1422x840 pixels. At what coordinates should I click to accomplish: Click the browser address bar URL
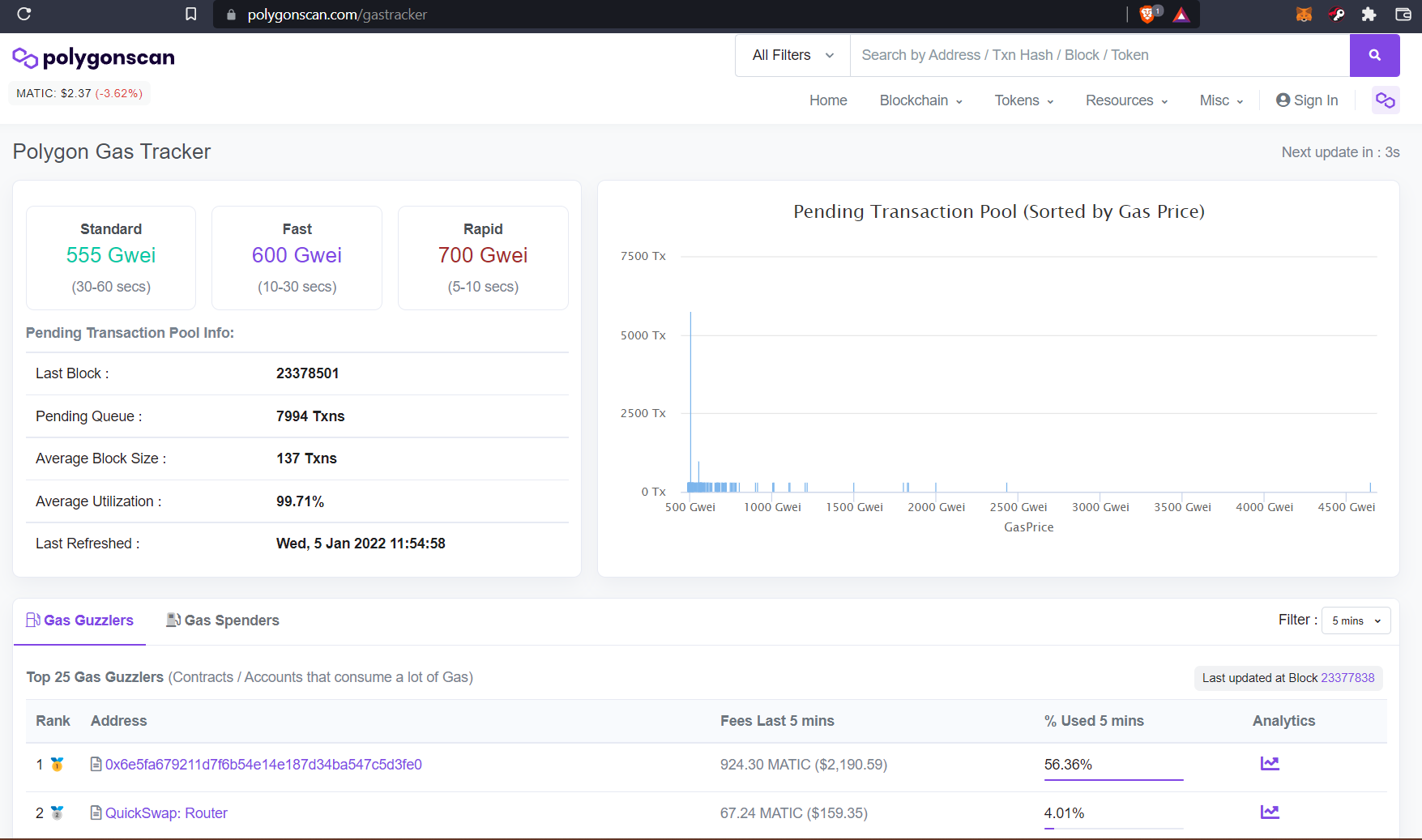(337, 15)
